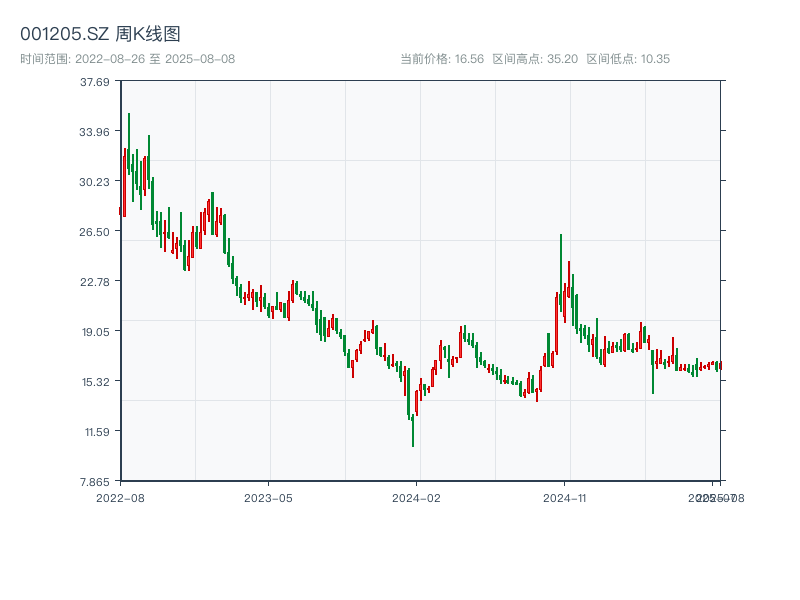Click the chart title 001205.SZ 周K线图
This screenshot has width=800, height=600.
[100, 34]
